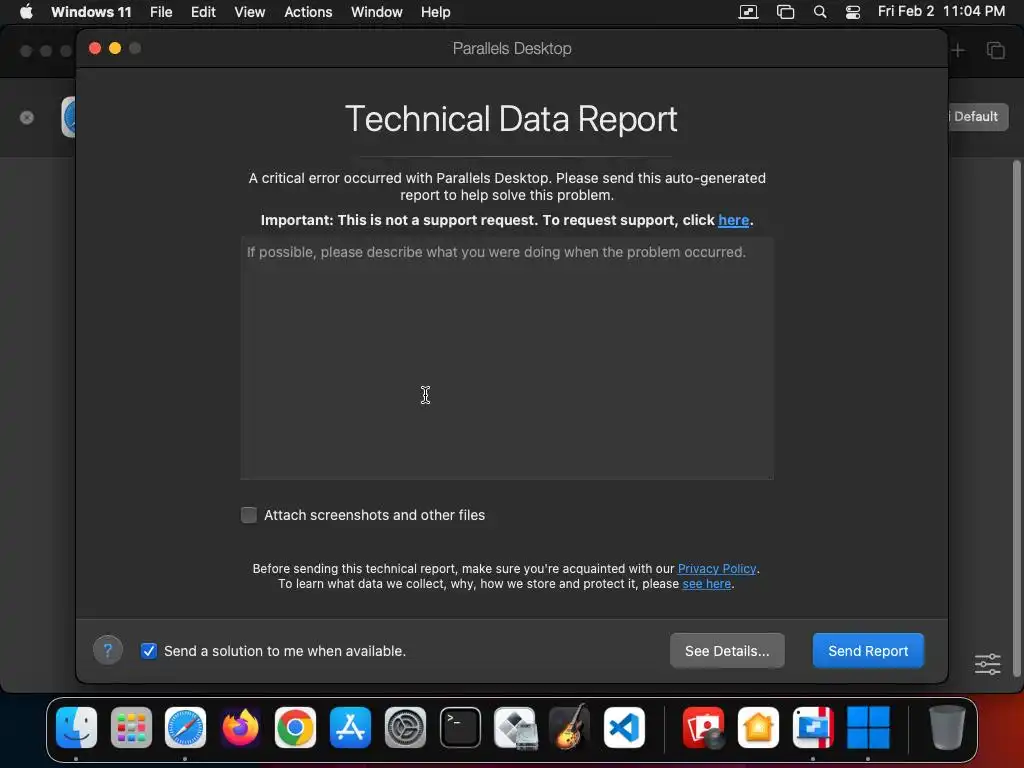Click the Parallels menu bar status icon
This screenshot has height=768, width=1024.
coord(748,12)
